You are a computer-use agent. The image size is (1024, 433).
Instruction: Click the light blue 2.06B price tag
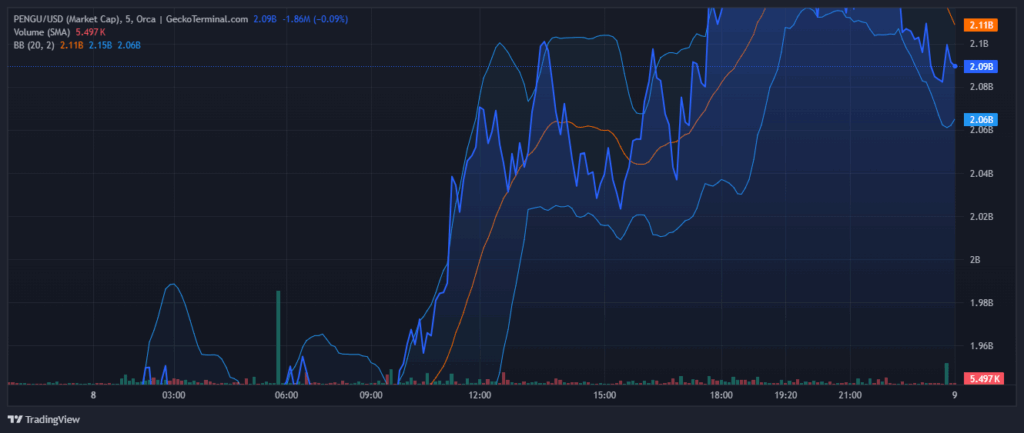(980, 120)
